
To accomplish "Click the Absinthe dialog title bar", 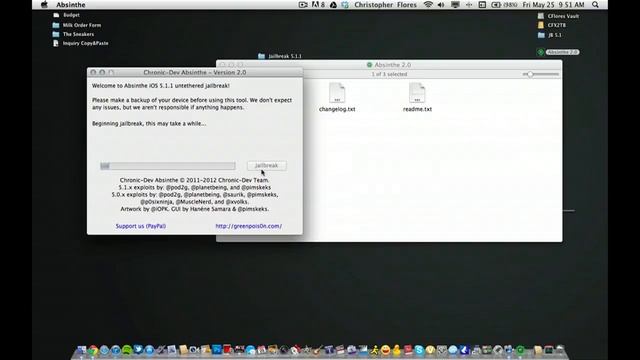I will (195, 72).
